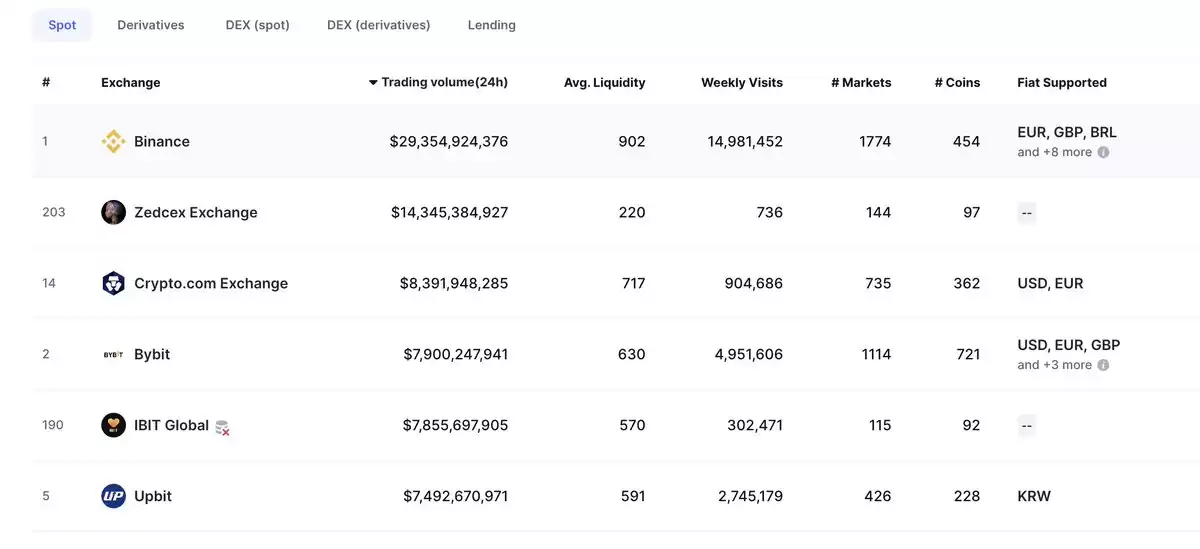This screenshot has width=1200, height=549.
Task: Click Binance liquidity value 902
Action: pos(632,141)
